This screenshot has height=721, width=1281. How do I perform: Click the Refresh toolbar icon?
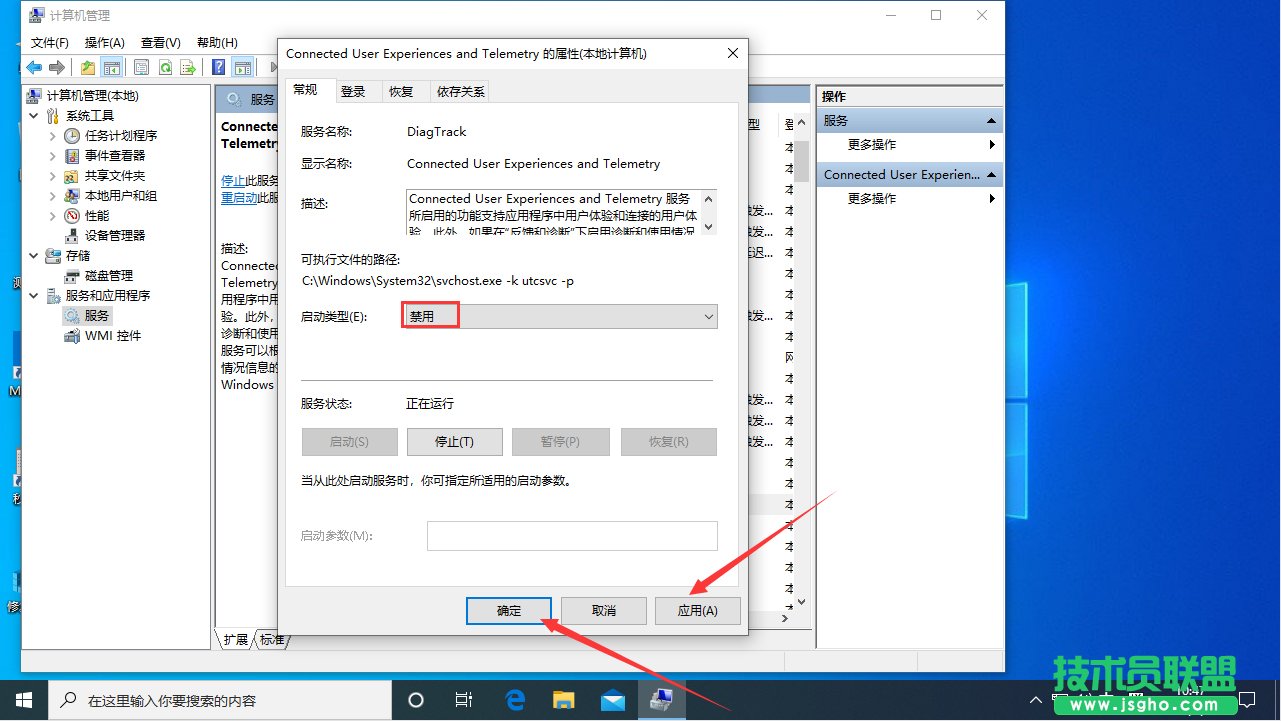pos(164,67)
